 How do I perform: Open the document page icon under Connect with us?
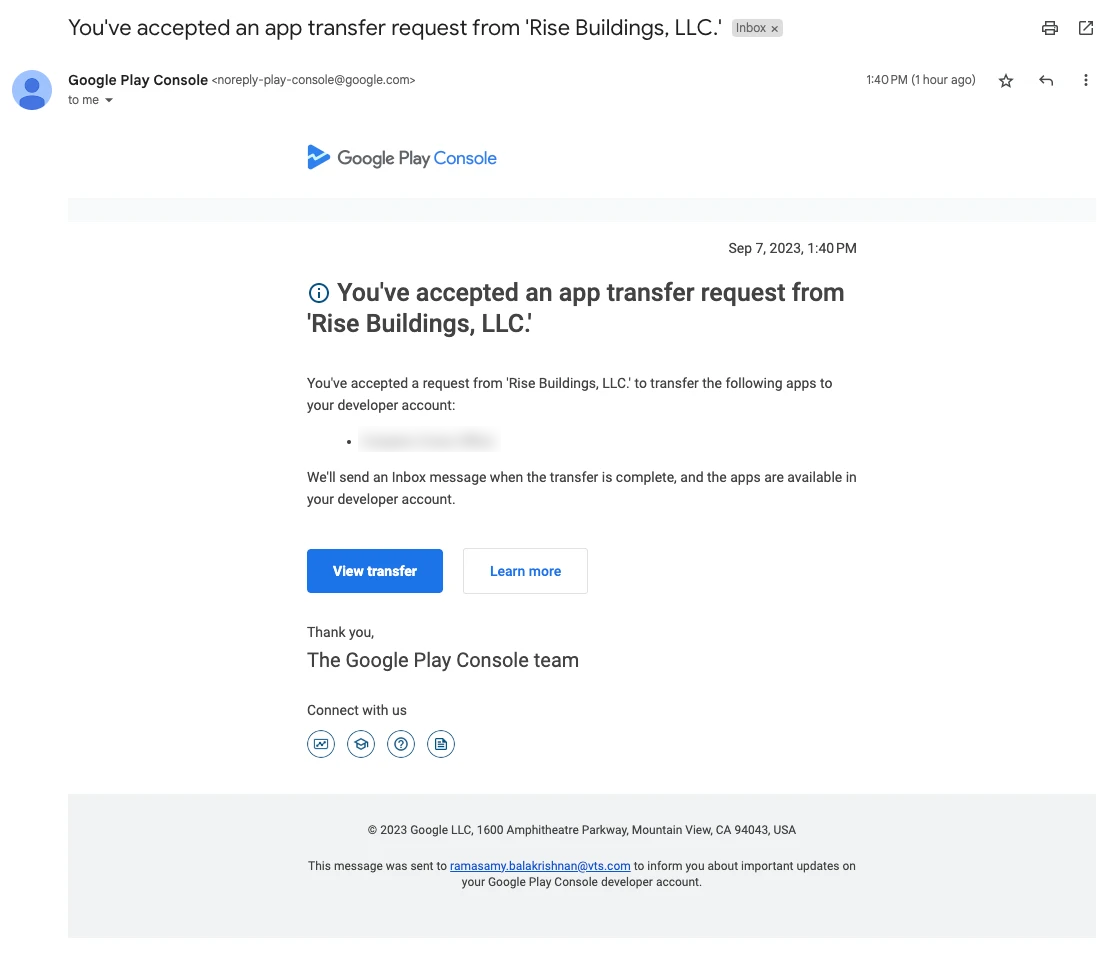click(x=441, y=744)
